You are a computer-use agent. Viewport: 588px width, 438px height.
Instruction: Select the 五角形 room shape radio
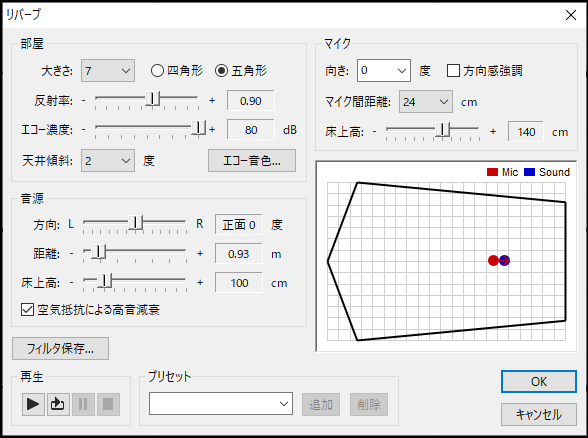point(221,70)
